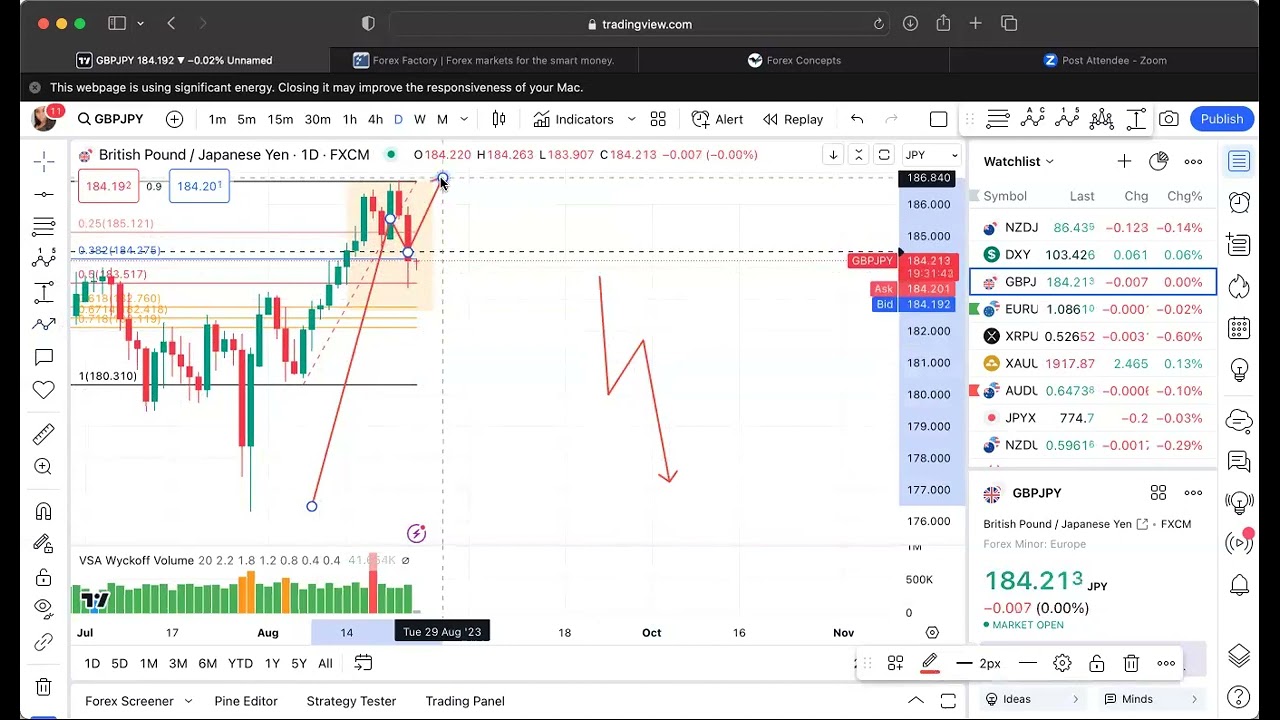Viewport: 1280px width, 720px height.
Task: Open the chart style candles menu
Action: [499, 119]
